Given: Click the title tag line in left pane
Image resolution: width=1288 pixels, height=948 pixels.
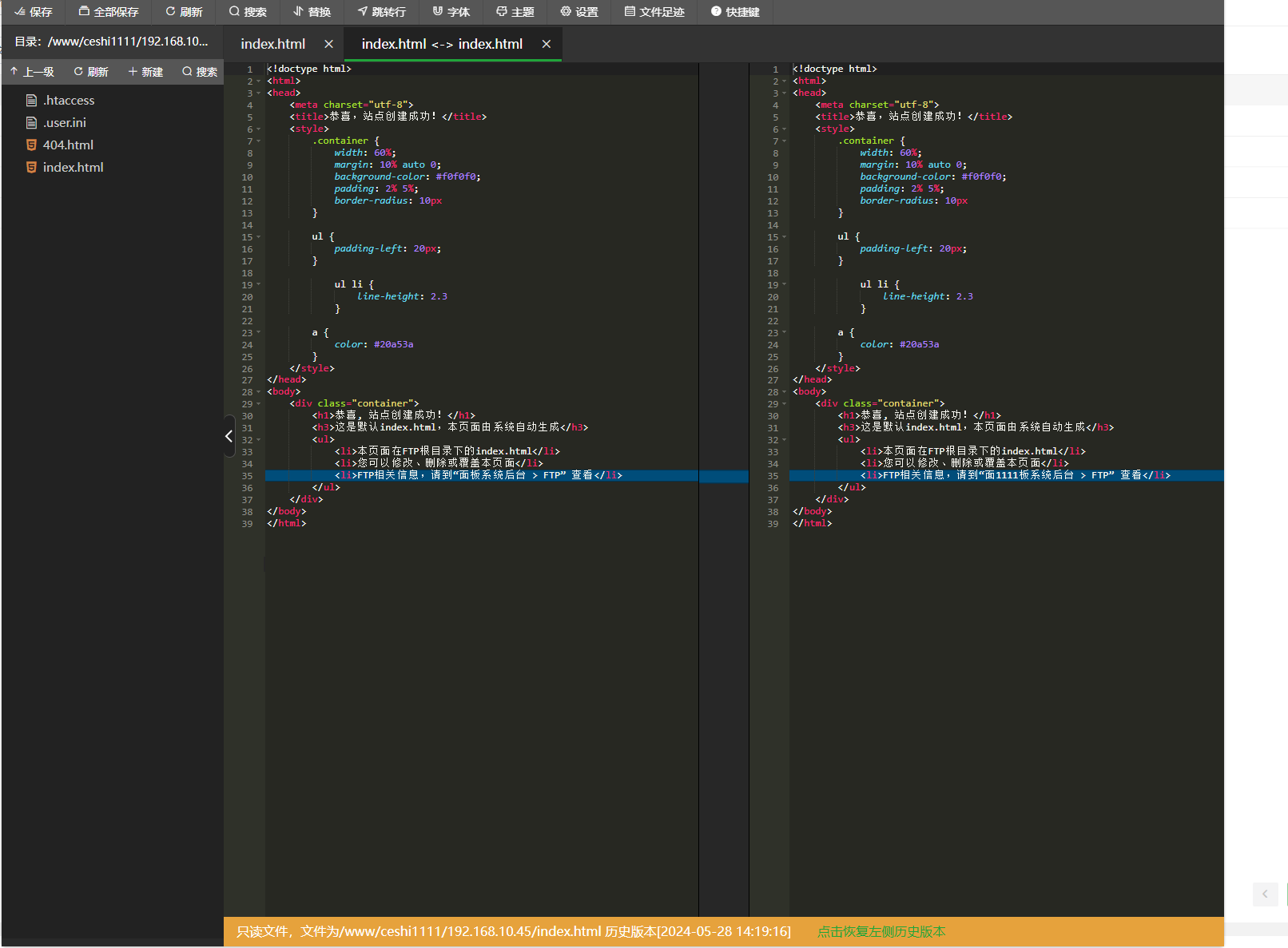Looking at the screenshot, I should [x=388, y=117].
